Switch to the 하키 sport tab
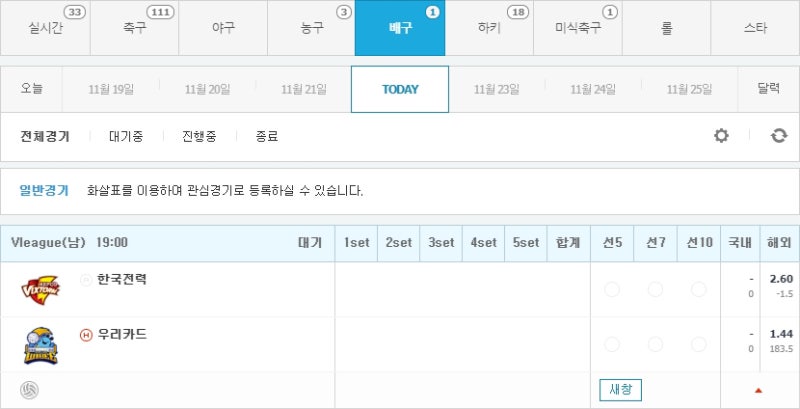This screenshot has width=800, height=409. [x=489, y=28]
